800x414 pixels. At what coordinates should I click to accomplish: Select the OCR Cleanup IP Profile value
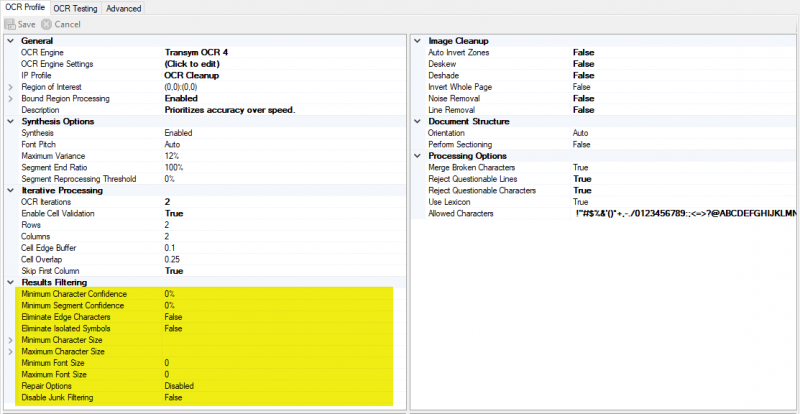coord(192,76)
